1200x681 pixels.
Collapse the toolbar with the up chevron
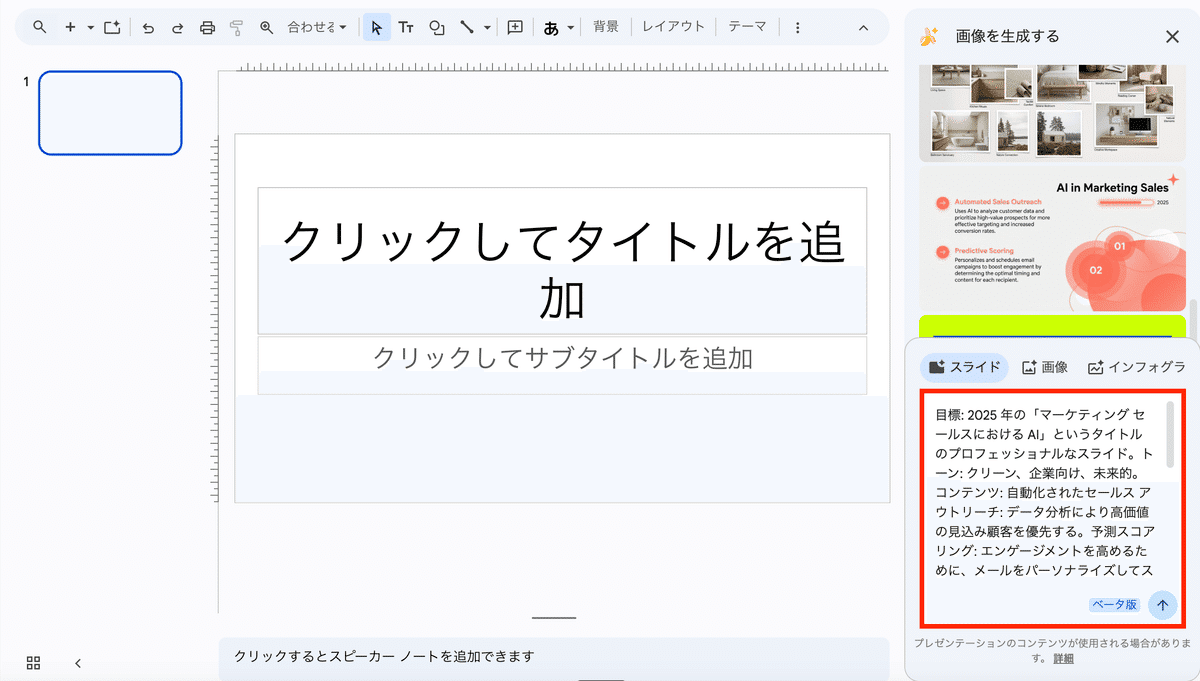tap(864, 27)
